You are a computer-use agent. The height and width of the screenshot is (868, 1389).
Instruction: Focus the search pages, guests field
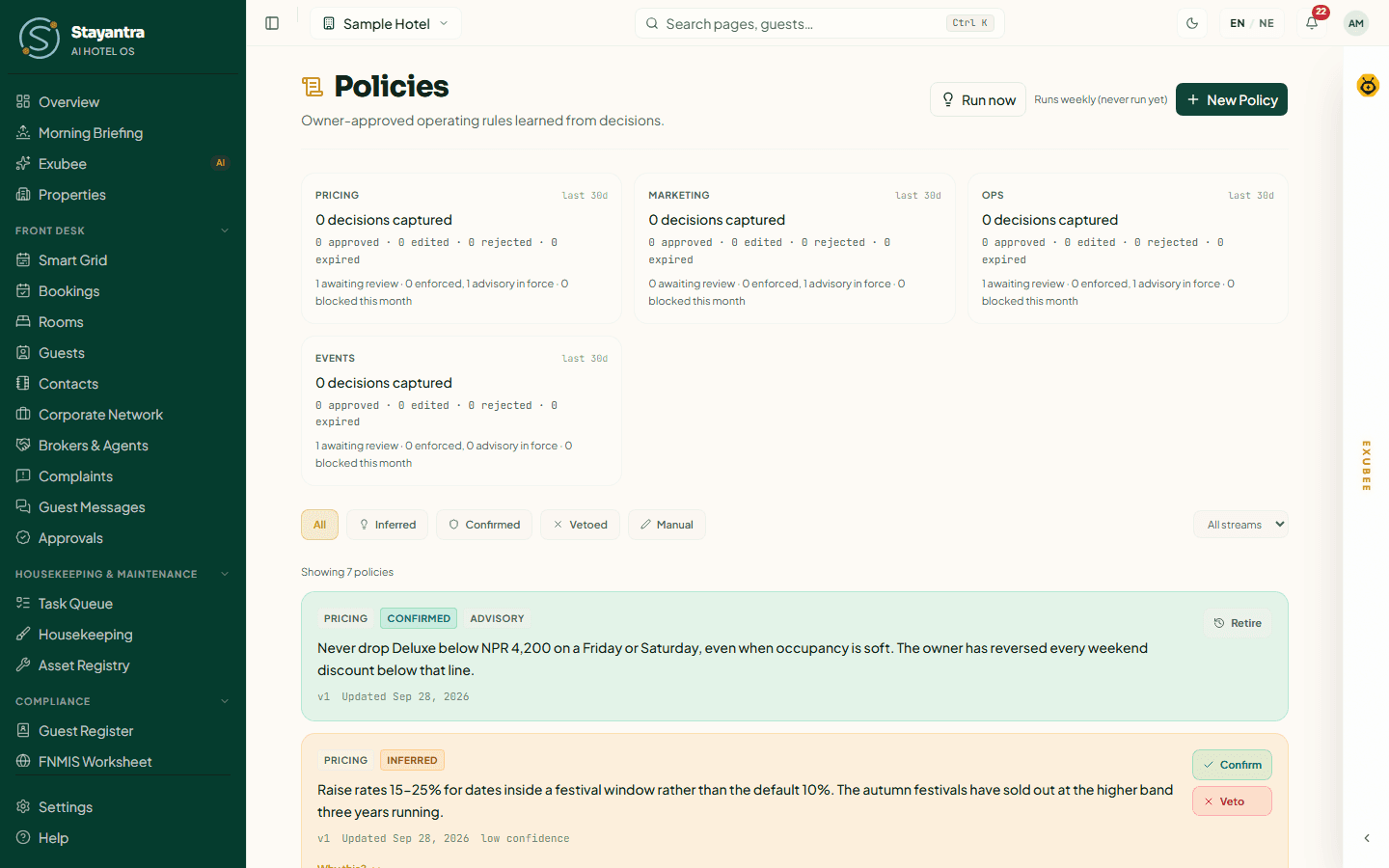point(819,23)
